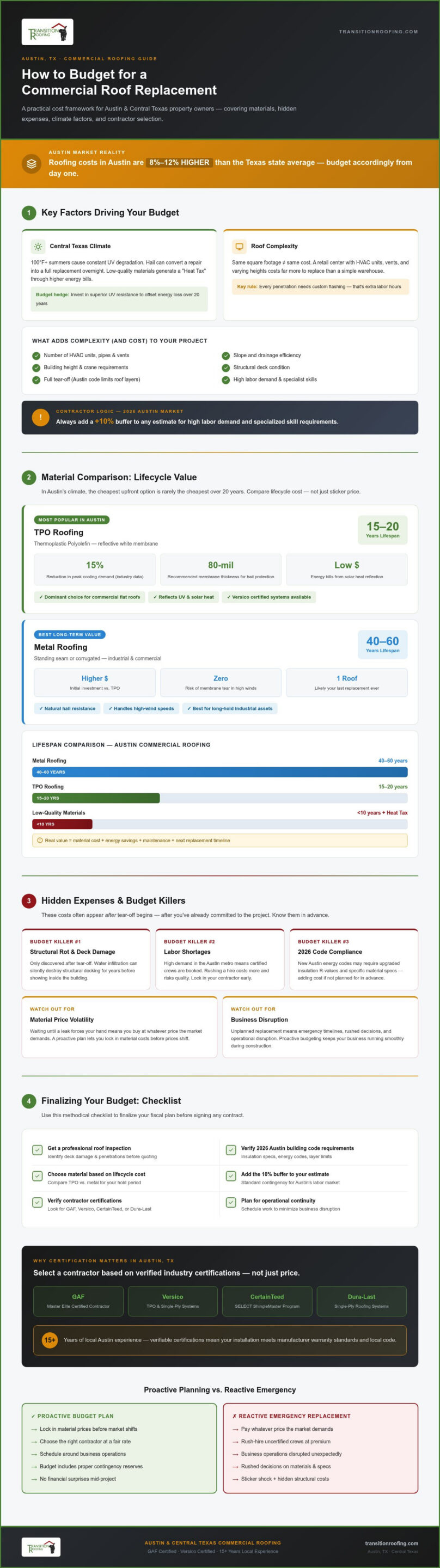Click the GAF certification card
This screenshot has width=440, height=1568.
[x=78, y=1301]
